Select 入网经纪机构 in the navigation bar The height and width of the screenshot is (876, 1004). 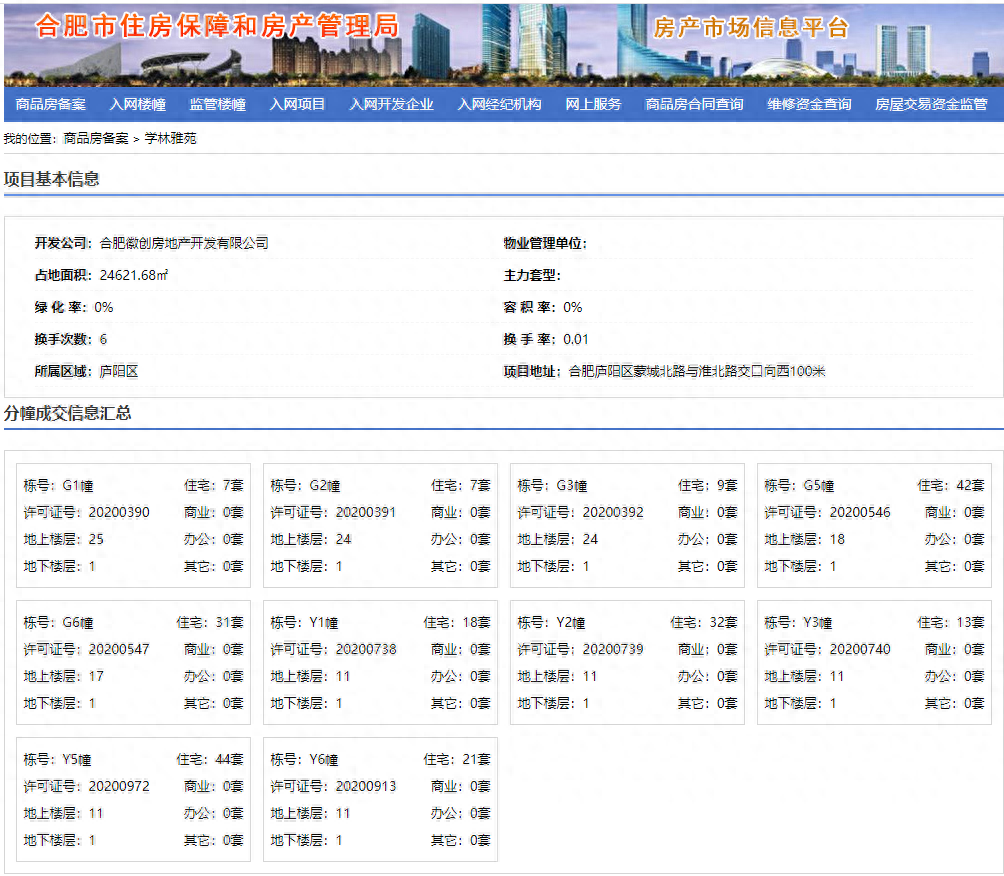pyautogui.click(x=499, y=104)
